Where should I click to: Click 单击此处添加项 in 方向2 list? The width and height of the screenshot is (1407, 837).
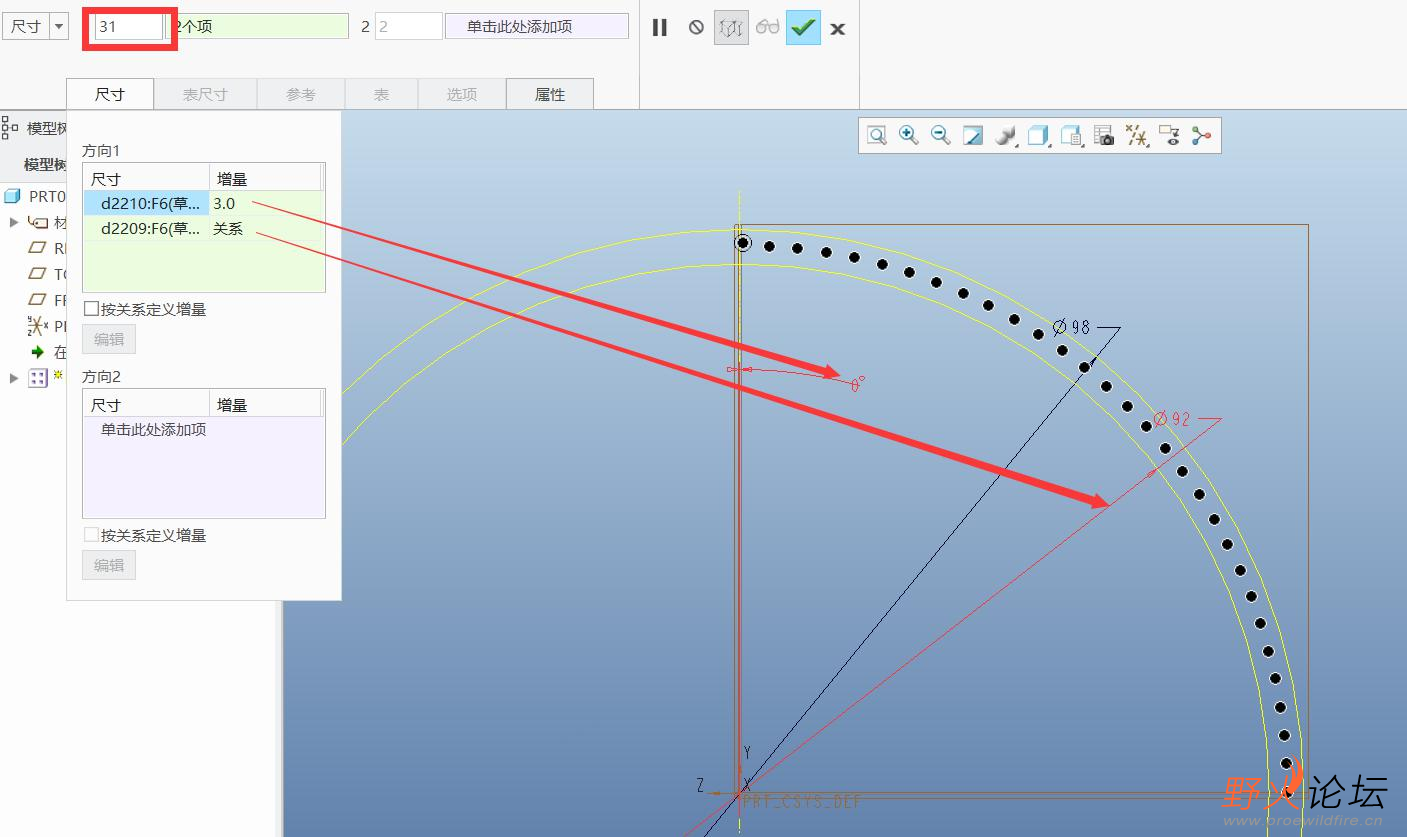point(154,430)
